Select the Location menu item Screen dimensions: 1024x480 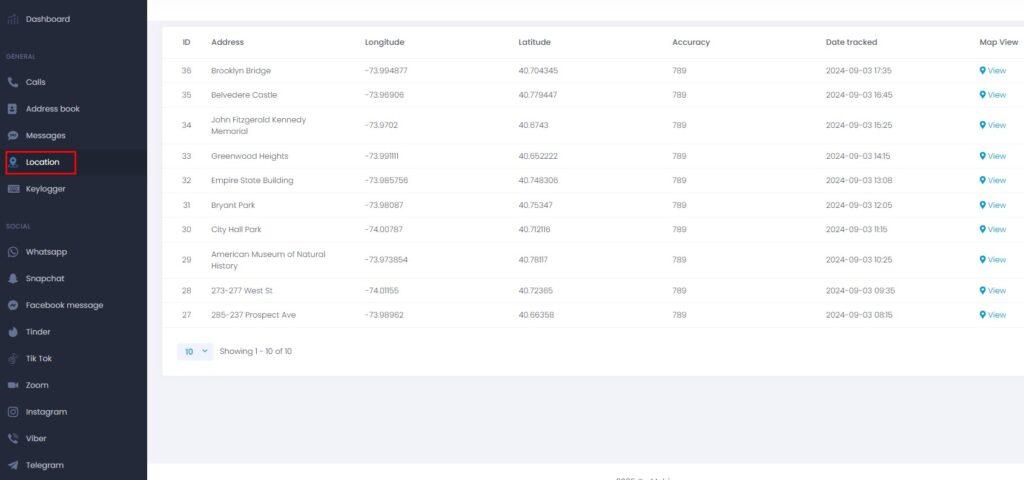42,162
